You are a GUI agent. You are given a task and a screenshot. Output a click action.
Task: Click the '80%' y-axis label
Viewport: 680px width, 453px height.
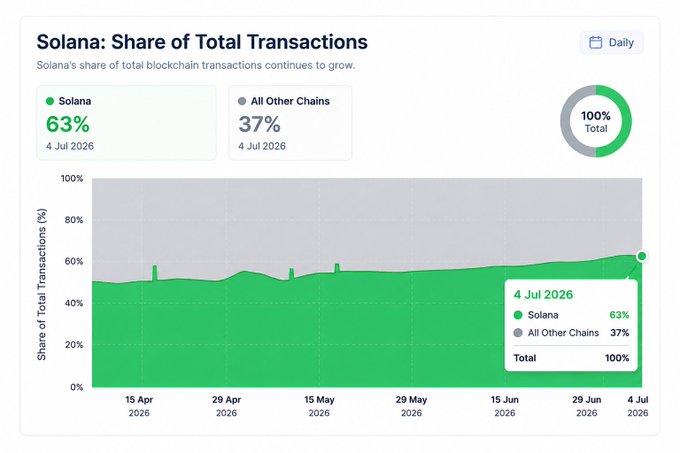click(x=74, y=220)
